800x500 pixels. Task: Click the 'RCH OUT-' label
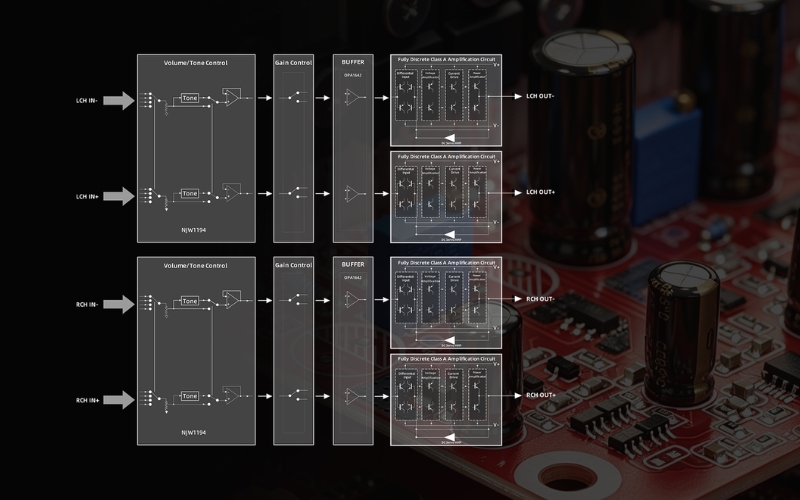(540, 299)
